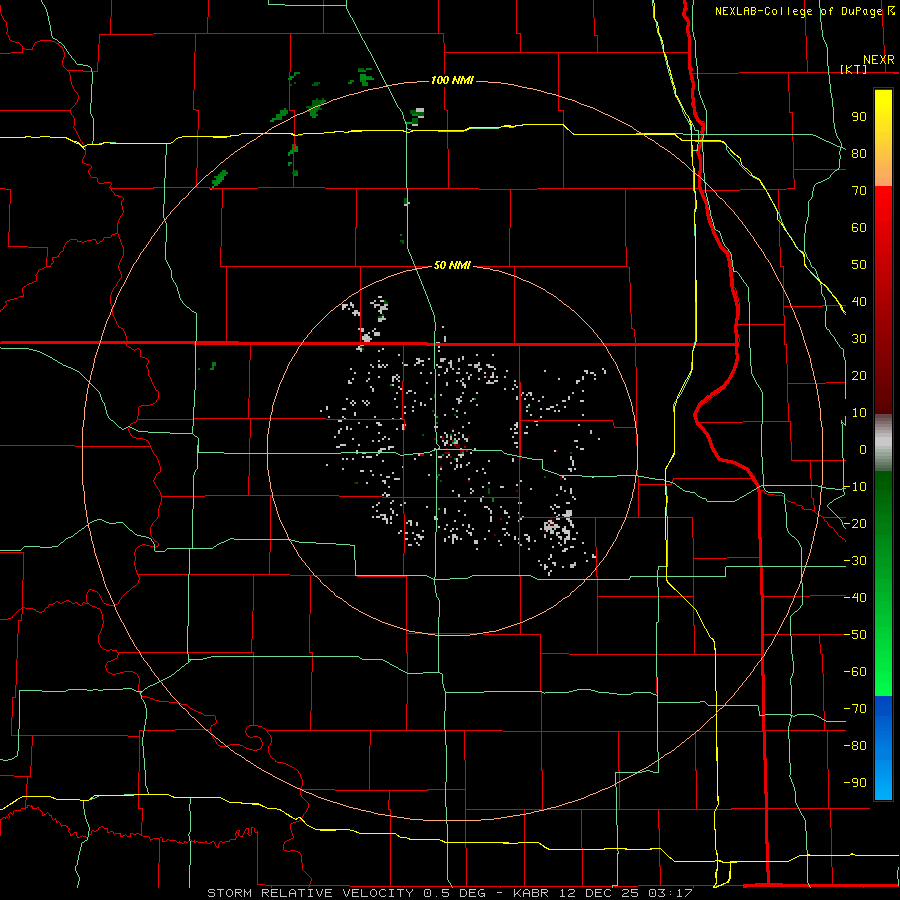Click the -80 value on the velocity scale
Viewport: 900px width, 900px height.
[x=855, y=746]
